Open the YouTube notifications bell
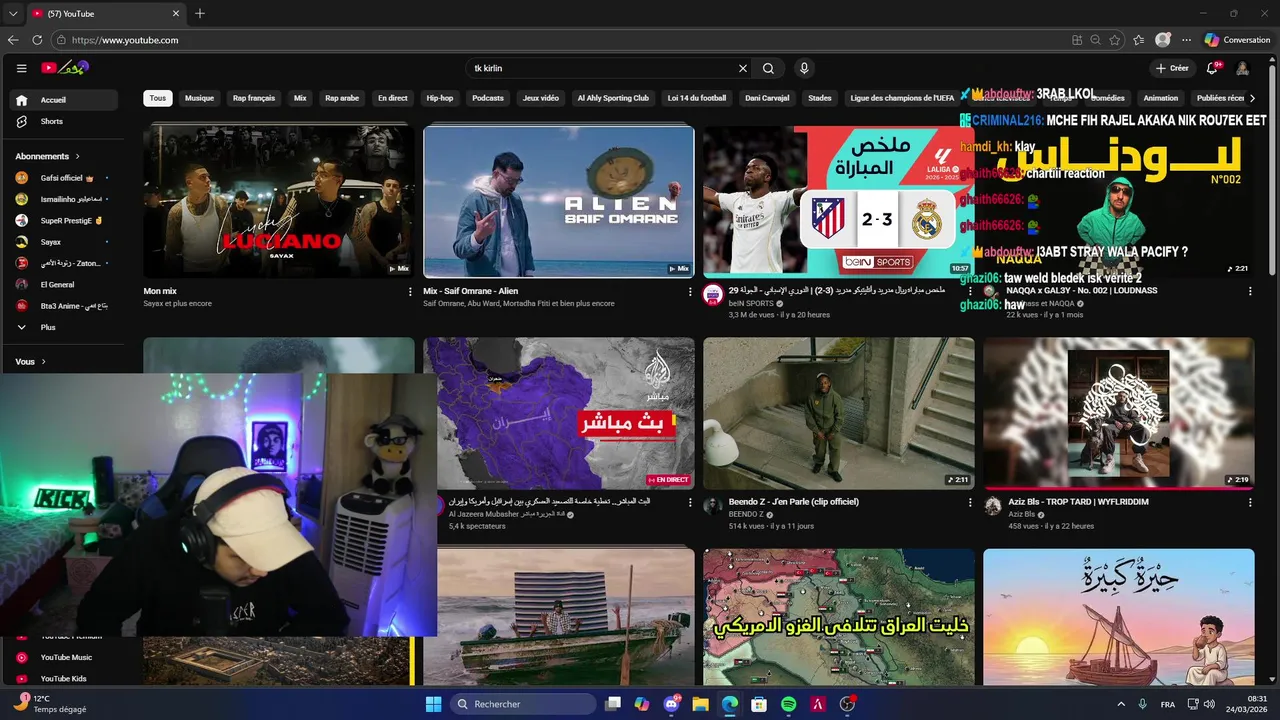 1212,68
